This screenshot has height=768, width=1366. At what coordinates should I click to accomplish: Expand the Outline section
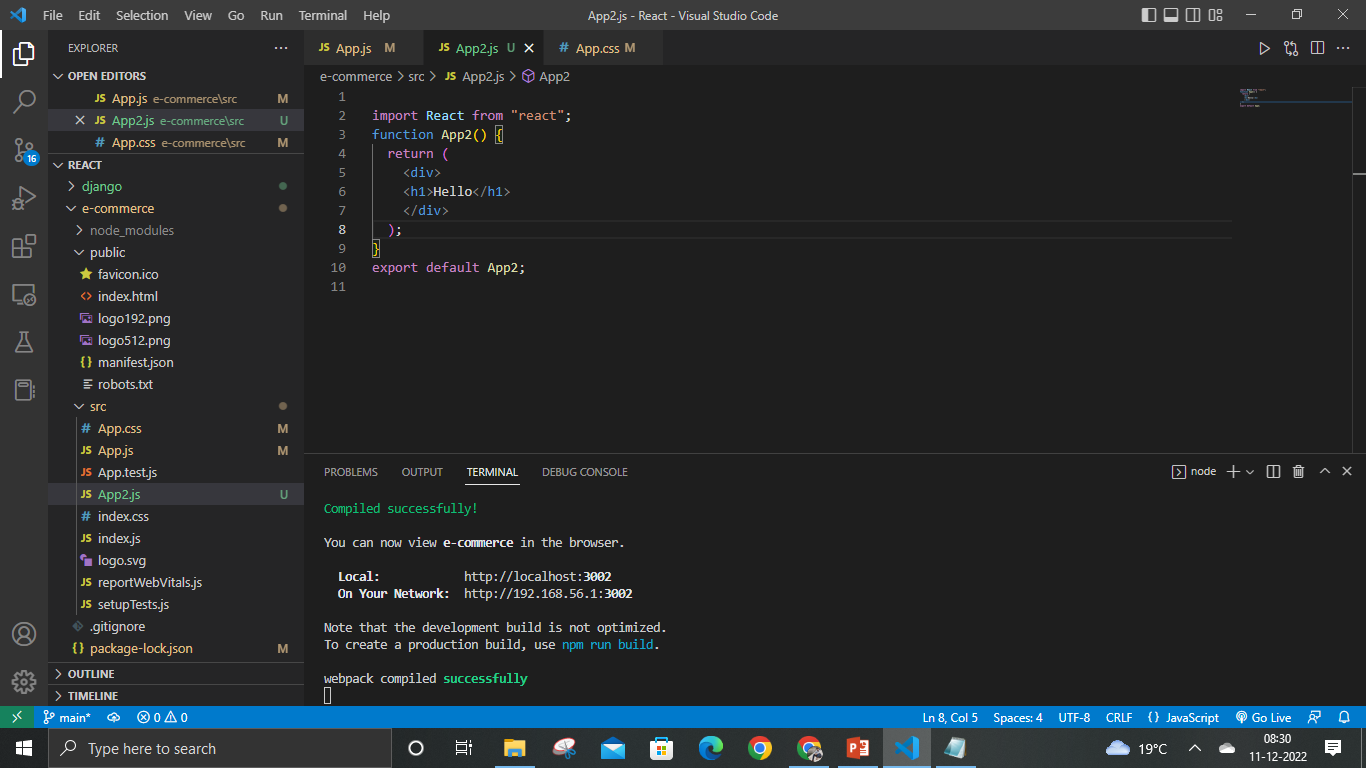coord(176,674)
